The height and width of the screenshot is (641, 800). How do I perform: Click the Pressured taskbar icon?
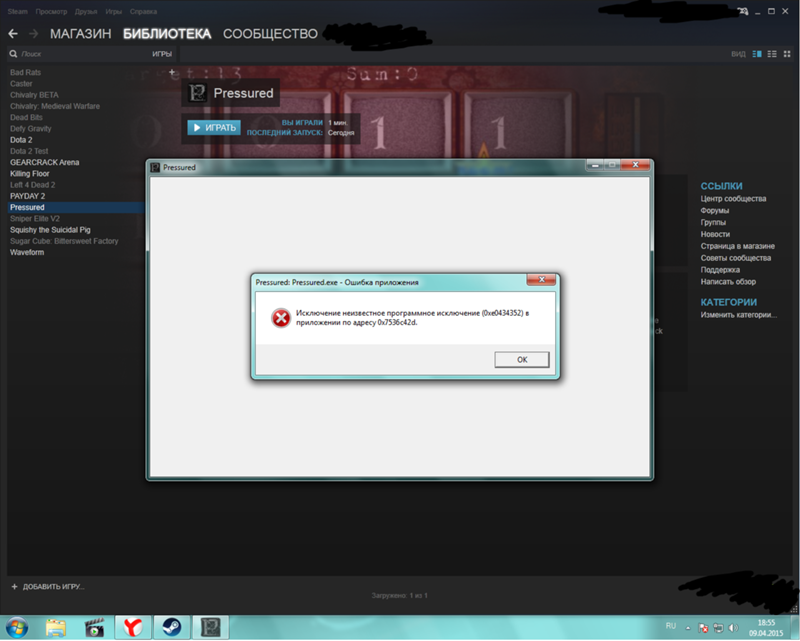(x=210, y=627)
